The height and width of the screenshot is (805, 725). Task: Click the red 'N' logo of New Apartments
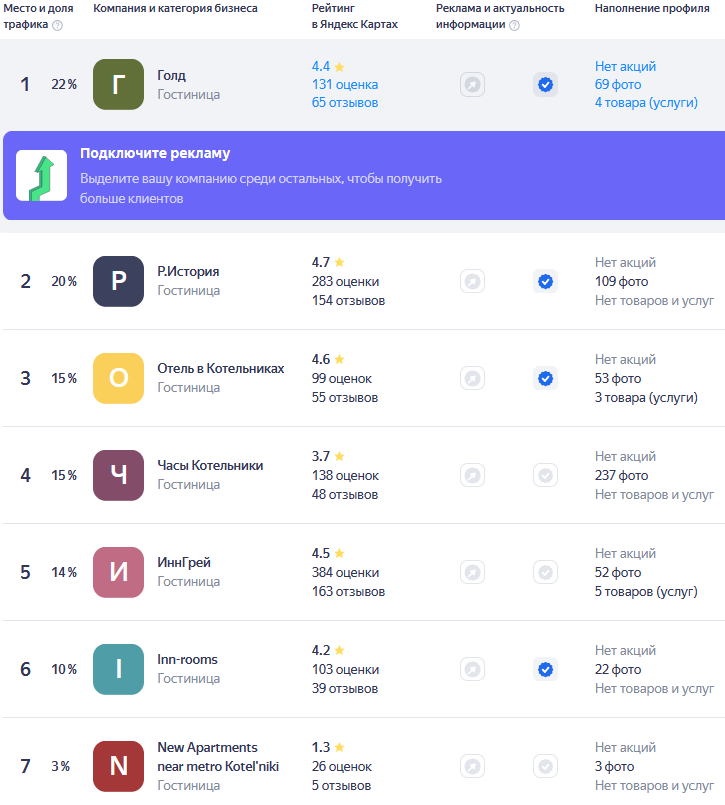click(x=118, y=766)
